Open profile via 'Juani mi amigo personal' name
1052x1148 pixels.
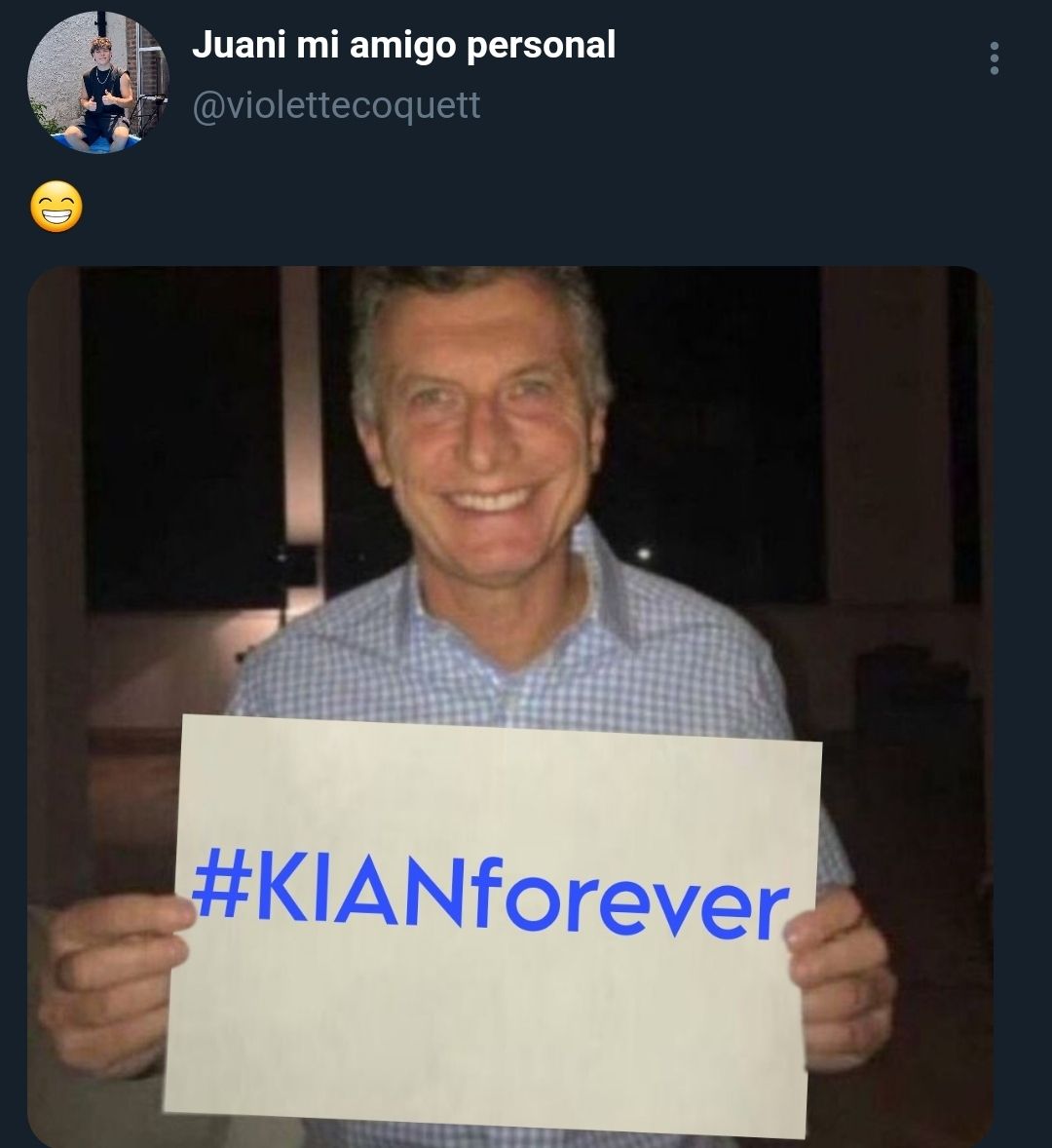[x=403, y=46]
